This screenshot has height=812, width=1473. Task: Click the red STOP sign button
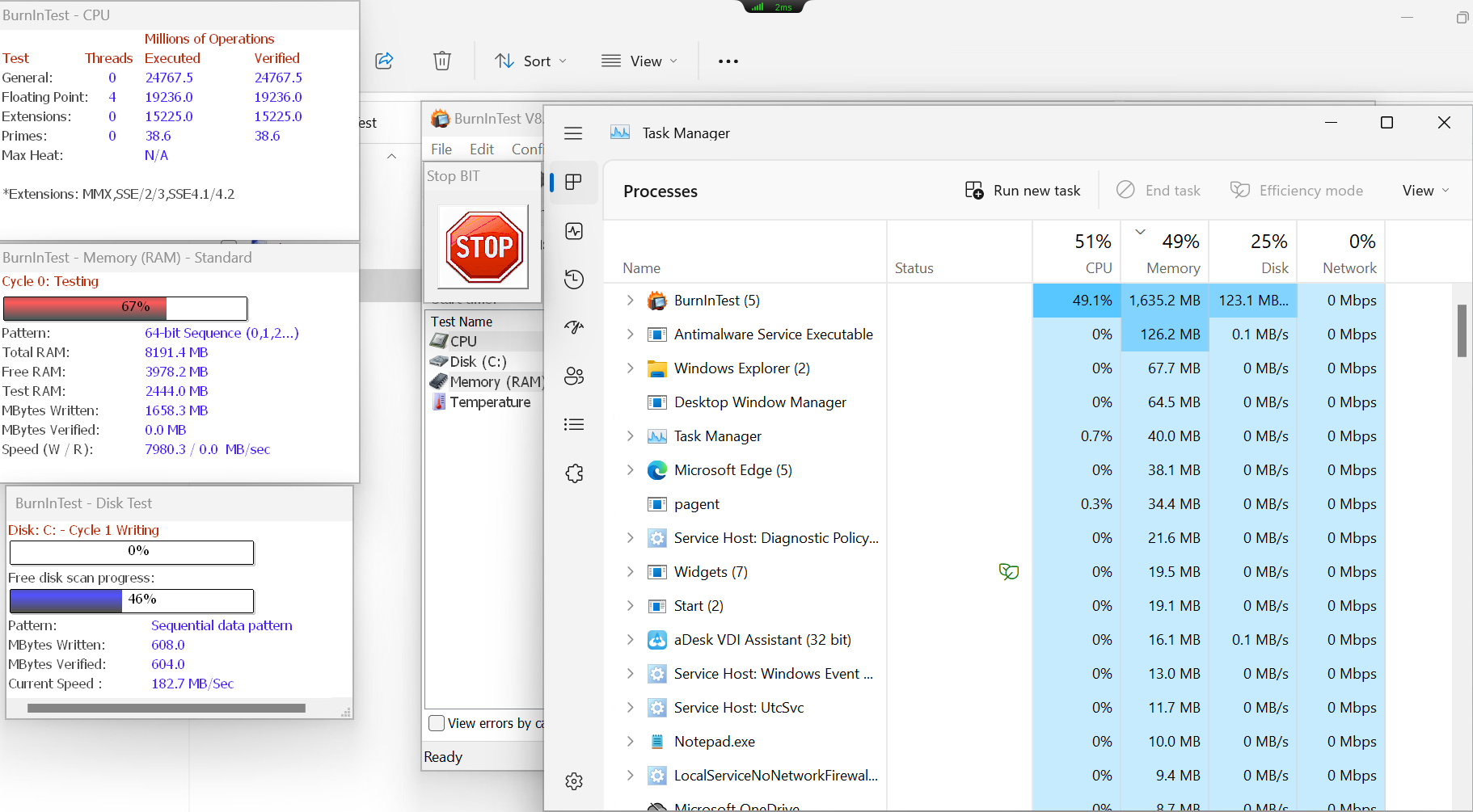[x=483, y=246]
